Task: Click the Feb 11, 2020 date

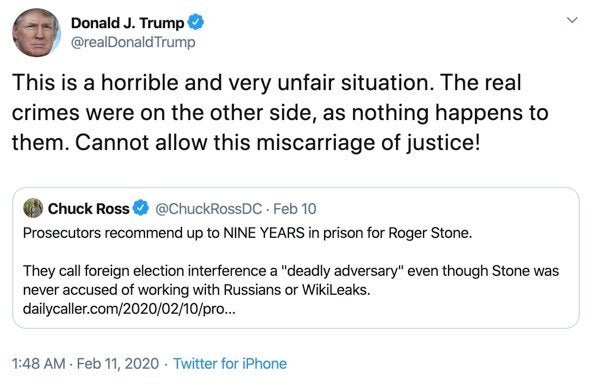Action: [118, 364]
